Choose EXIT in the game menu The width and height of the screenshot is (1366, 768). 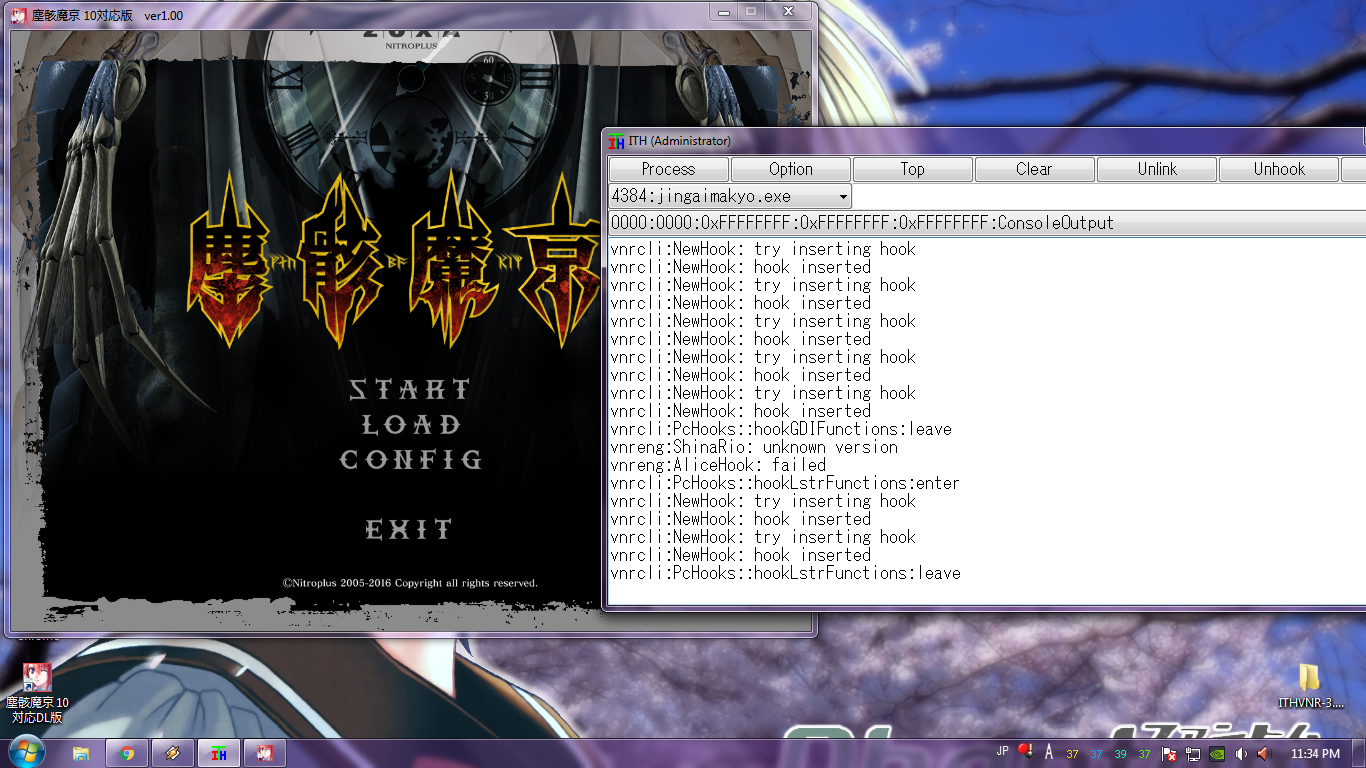click(x=409, y=530)
